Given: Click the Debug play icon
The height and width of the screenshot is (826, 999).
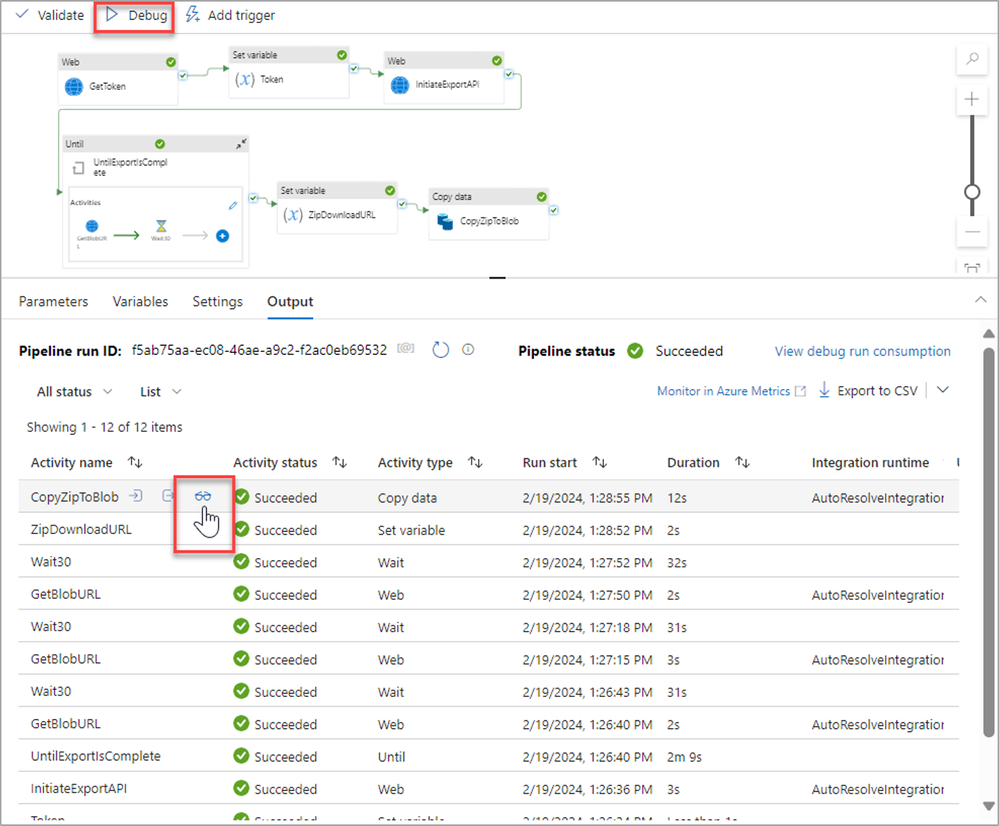Looking at the screenshot, I should 111,15.
